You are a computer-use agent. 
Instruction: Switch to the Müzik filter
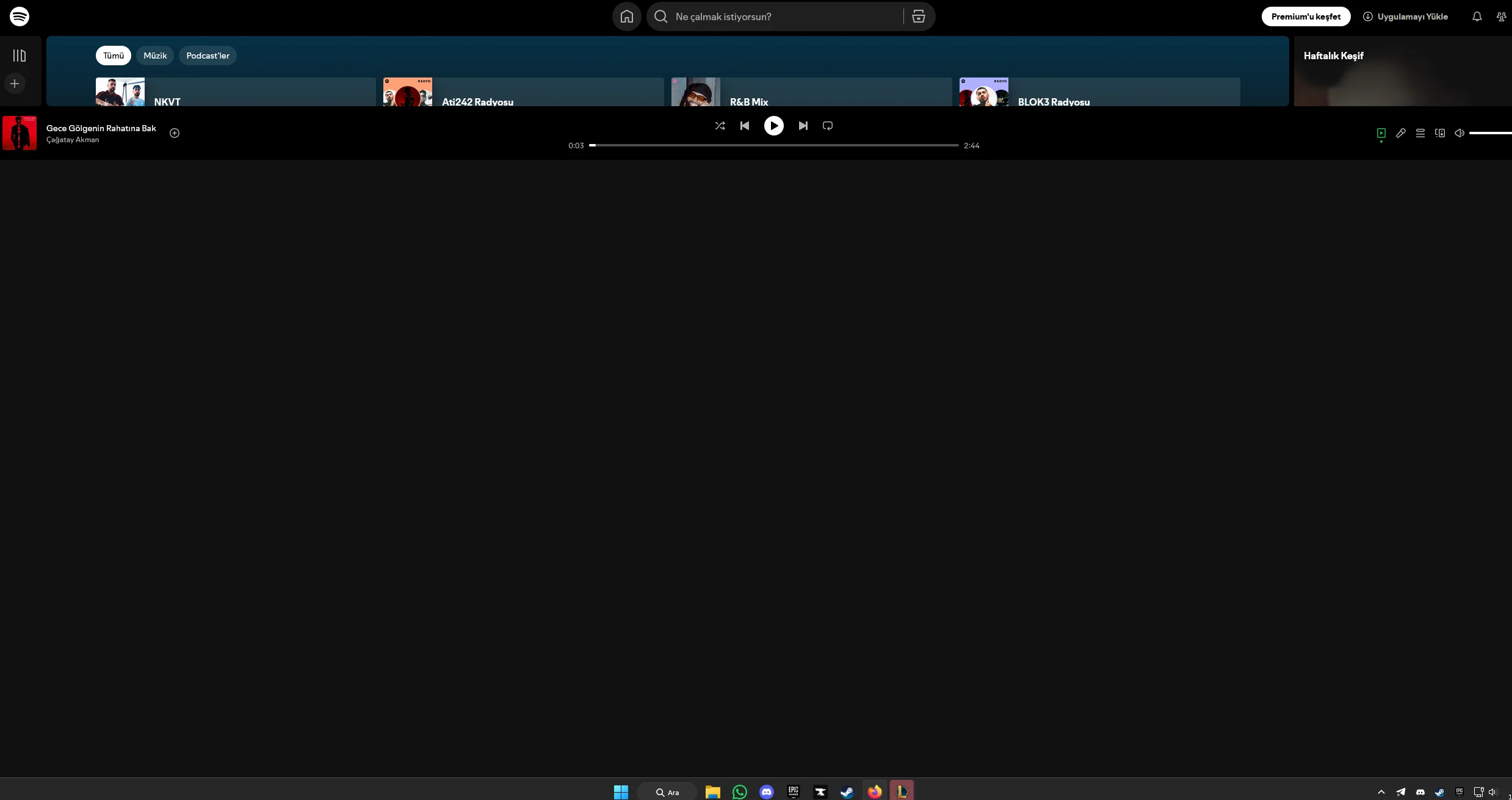point(155,56)
